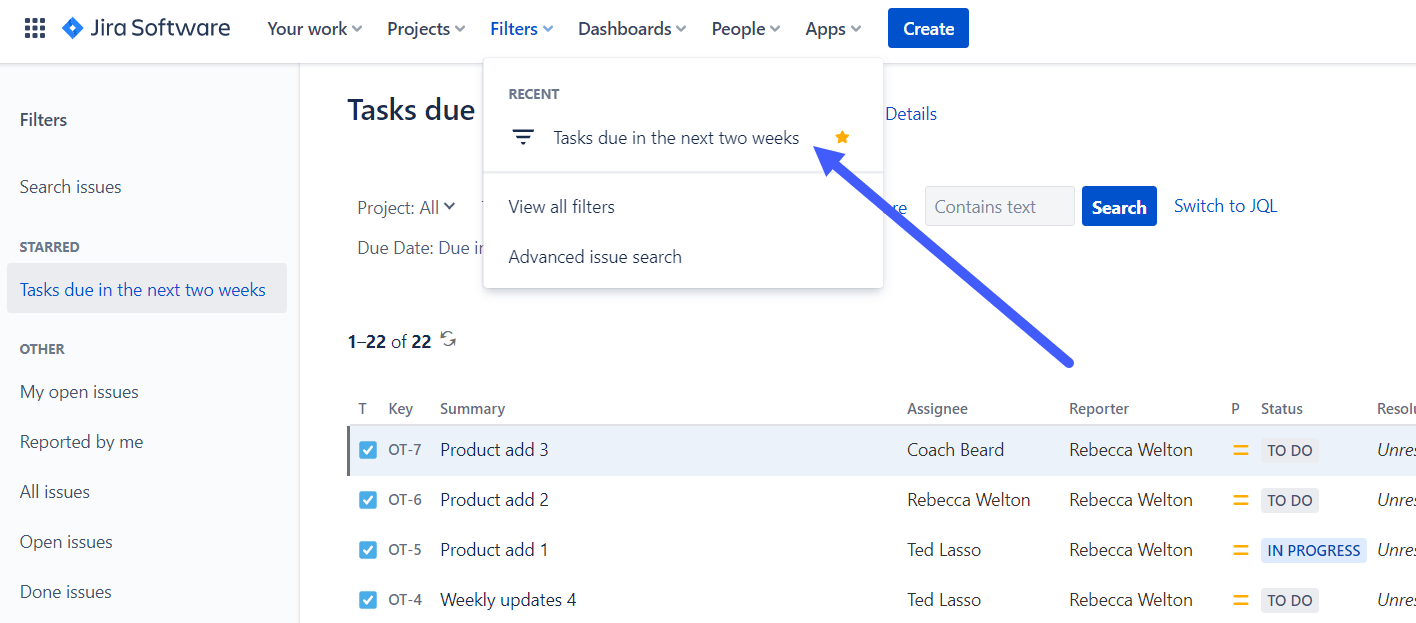Click medium priority icon for OT-7

pyautogui.click(x=1241, y=450)
